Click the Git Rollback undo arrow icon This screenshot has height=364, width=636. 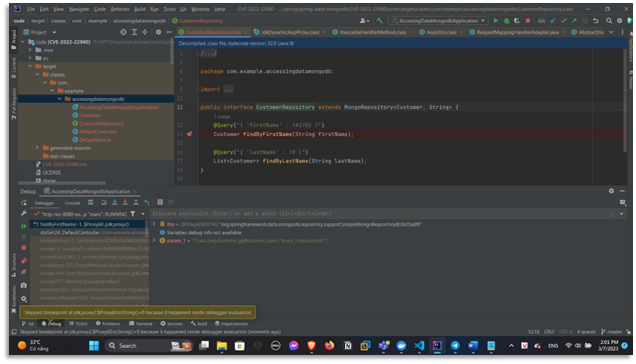[595, 21]
